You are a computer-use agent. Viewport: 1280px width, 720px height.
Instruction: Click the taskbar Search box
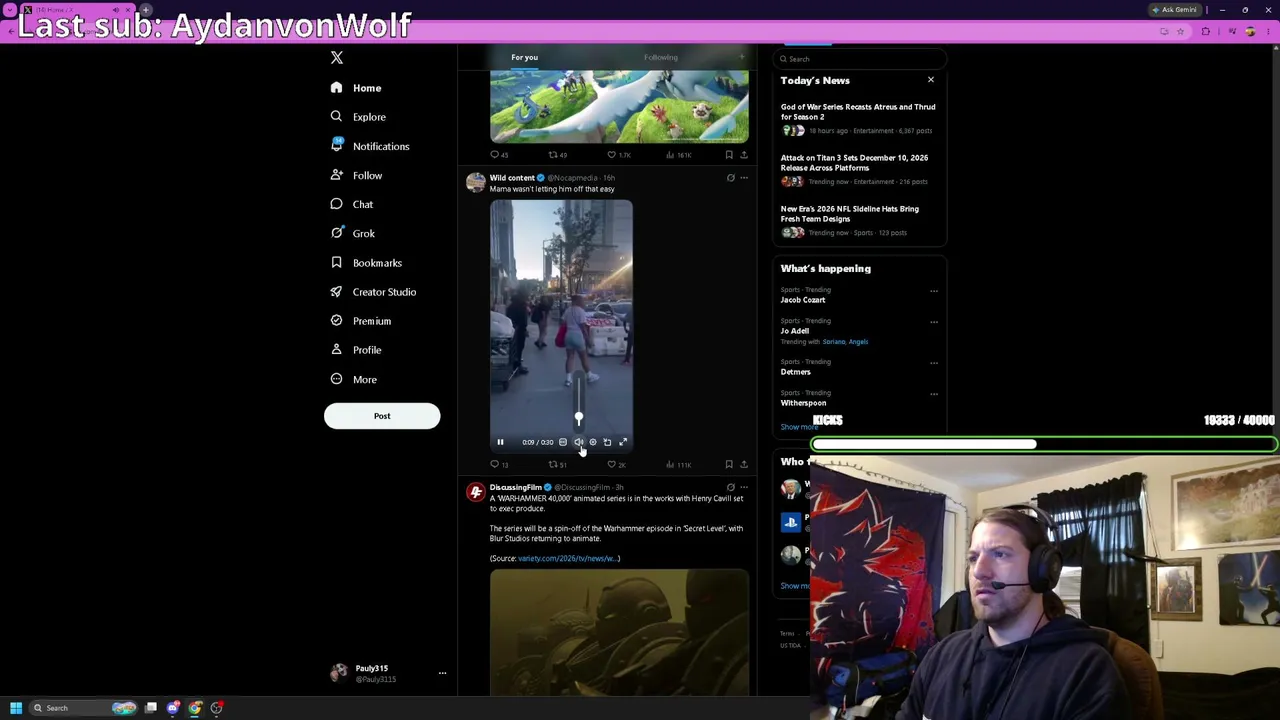point(83,708)
